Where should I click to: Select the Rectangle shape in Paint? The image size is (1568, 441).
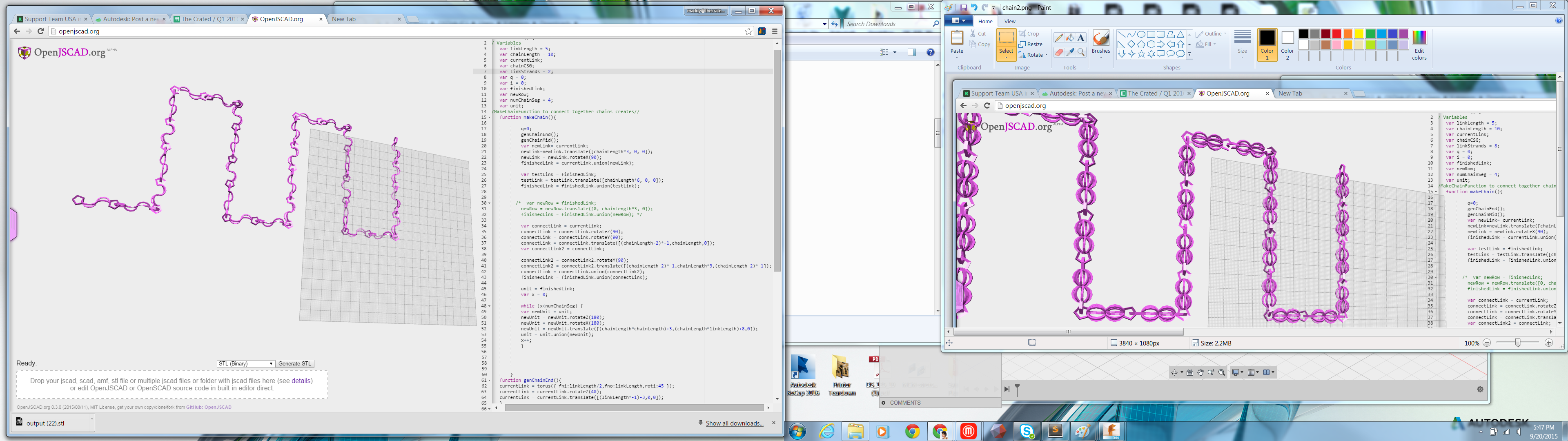(1151, 34)
